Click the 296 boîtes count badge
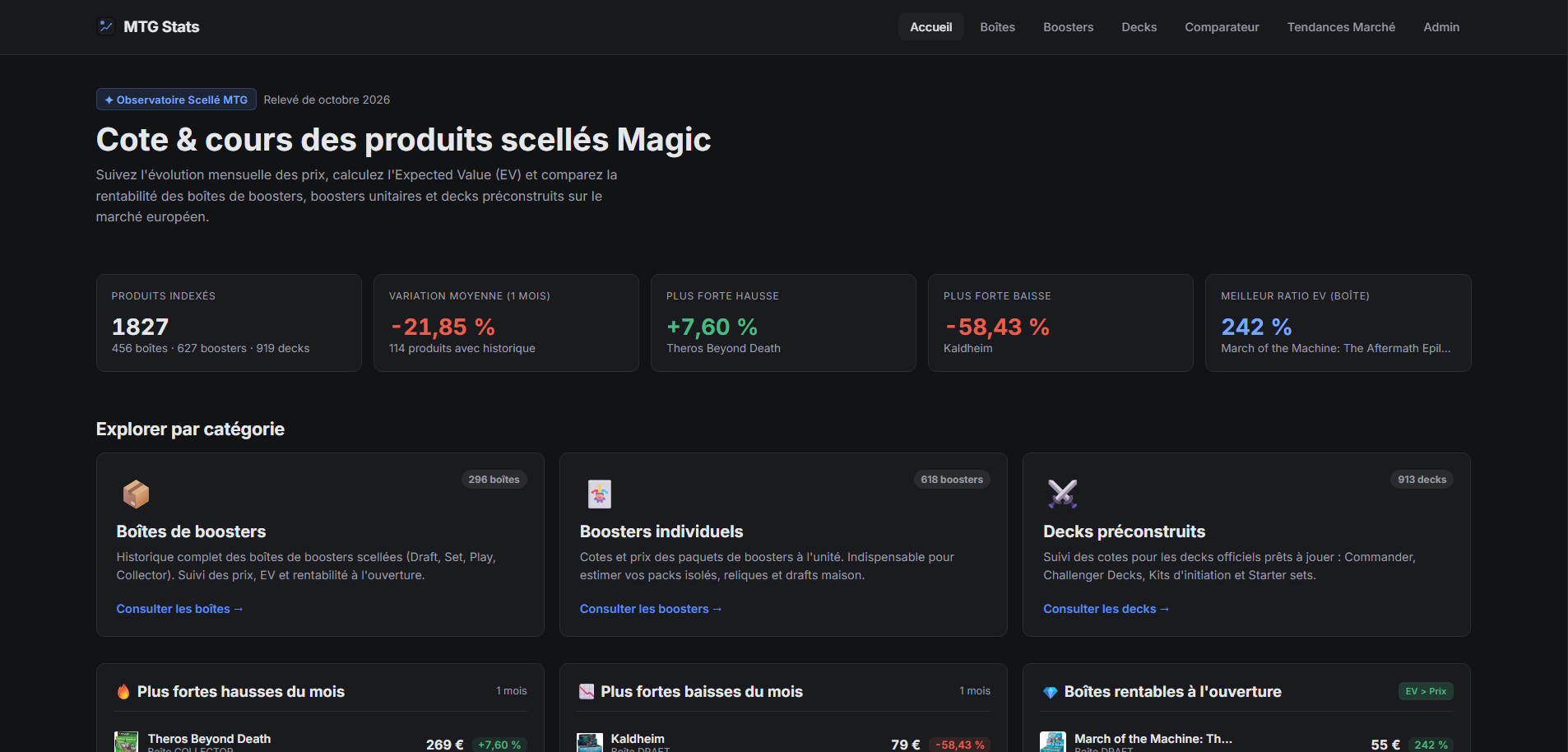This screenshot has height=752, width=1568. click(x=494, y=480)
